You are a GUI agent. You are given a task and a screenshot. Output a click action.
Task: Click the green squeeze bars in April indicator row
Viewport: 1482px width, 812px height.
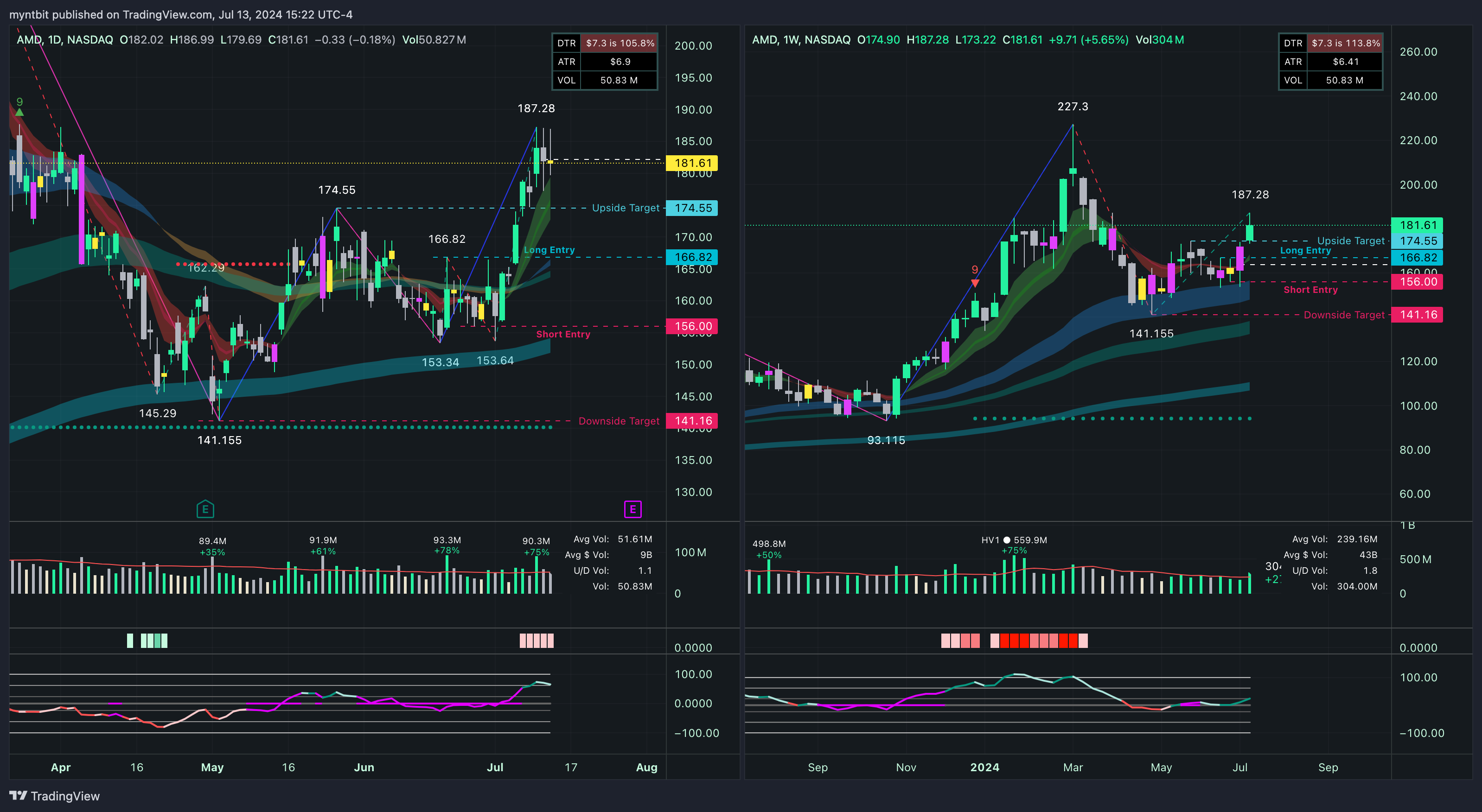click(147, 641)
